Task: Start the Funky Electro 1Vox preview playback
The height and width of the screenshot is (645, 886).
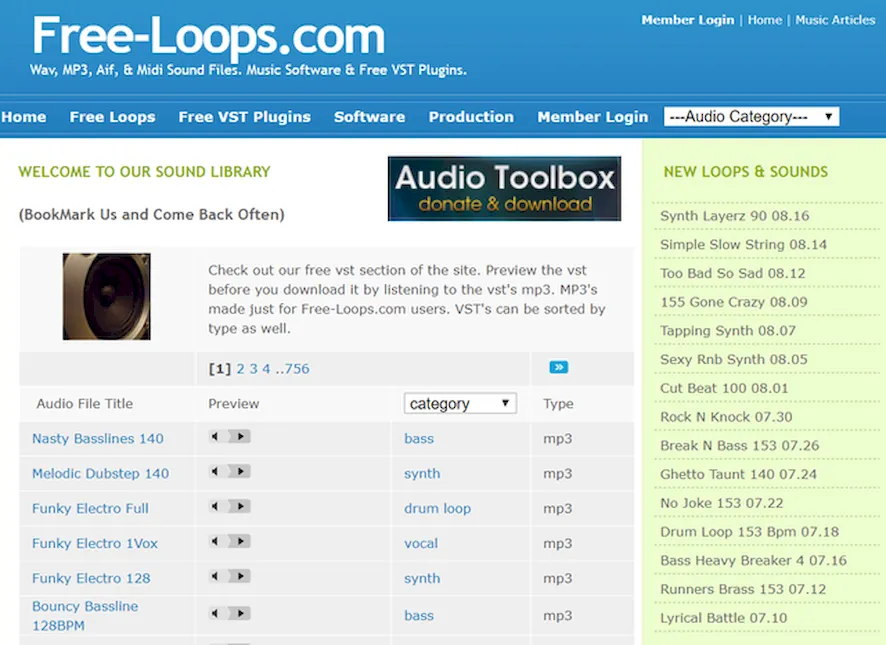Action: pyautogui.click(x=242, y=542)
